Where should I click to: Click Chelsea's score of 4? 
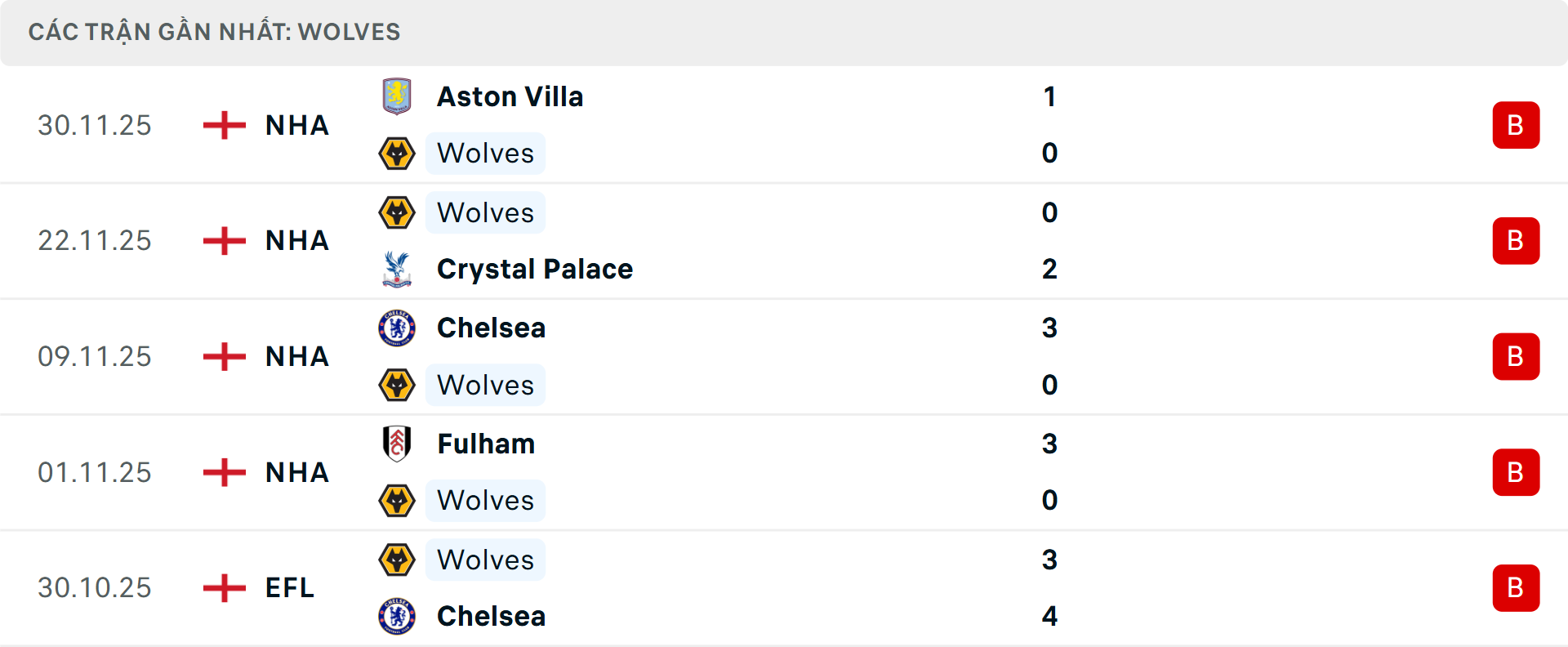[x=1049, y=616]
